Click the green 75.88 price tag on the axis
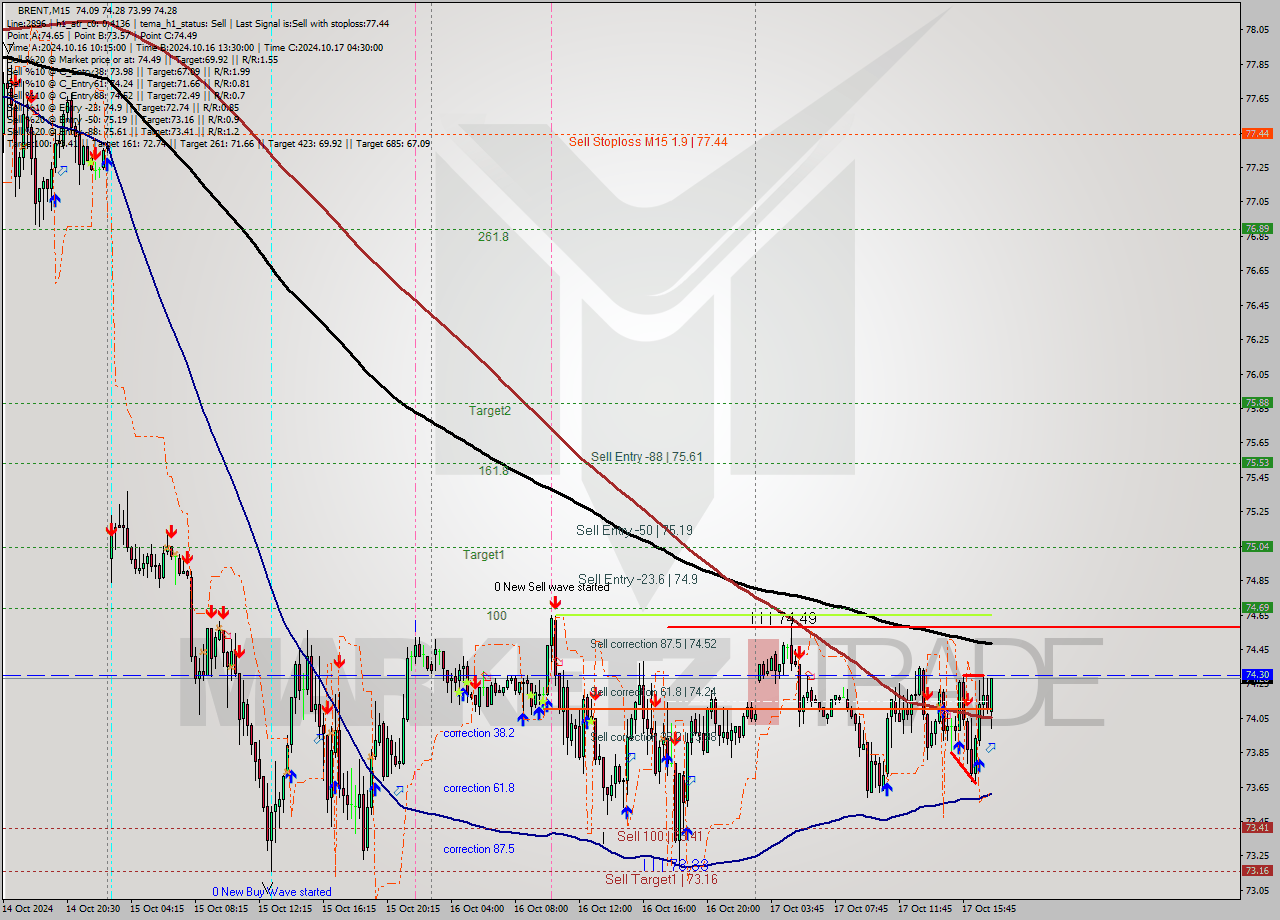This screenshot has height=920, width=1280. 1257,403
